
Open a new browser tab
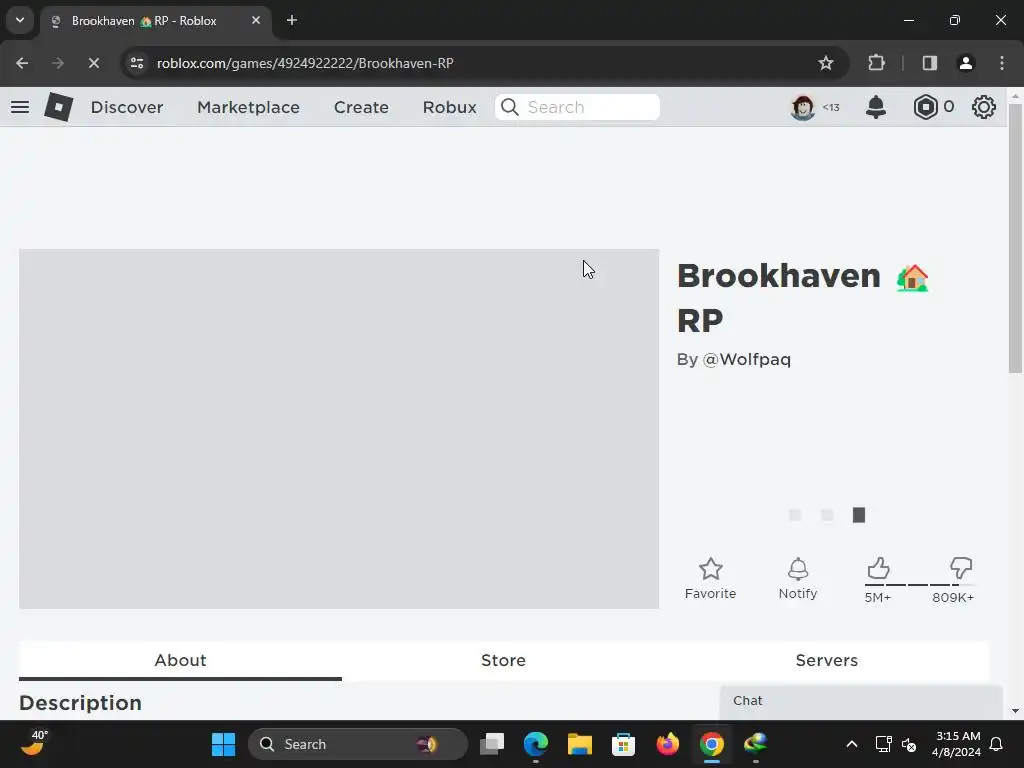click(292, 20)
